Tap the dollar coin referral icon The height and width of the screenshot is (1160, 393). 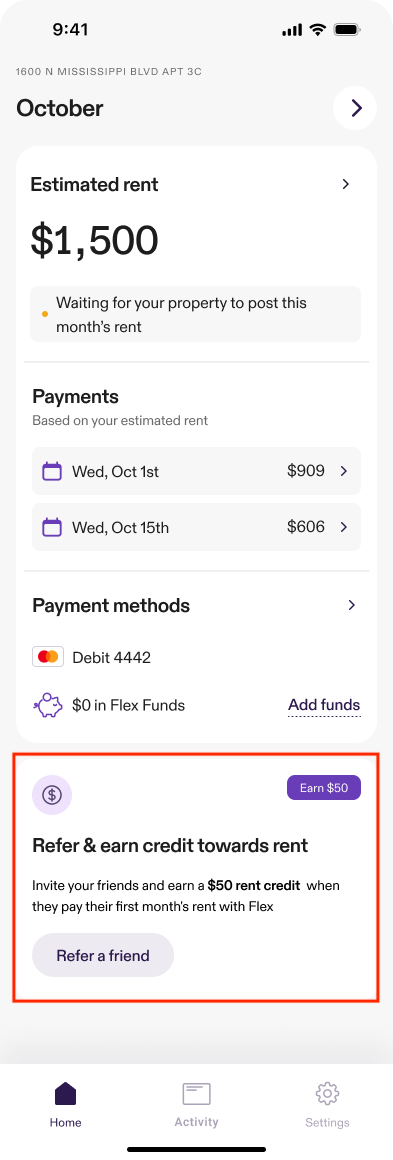click(52, 795)
